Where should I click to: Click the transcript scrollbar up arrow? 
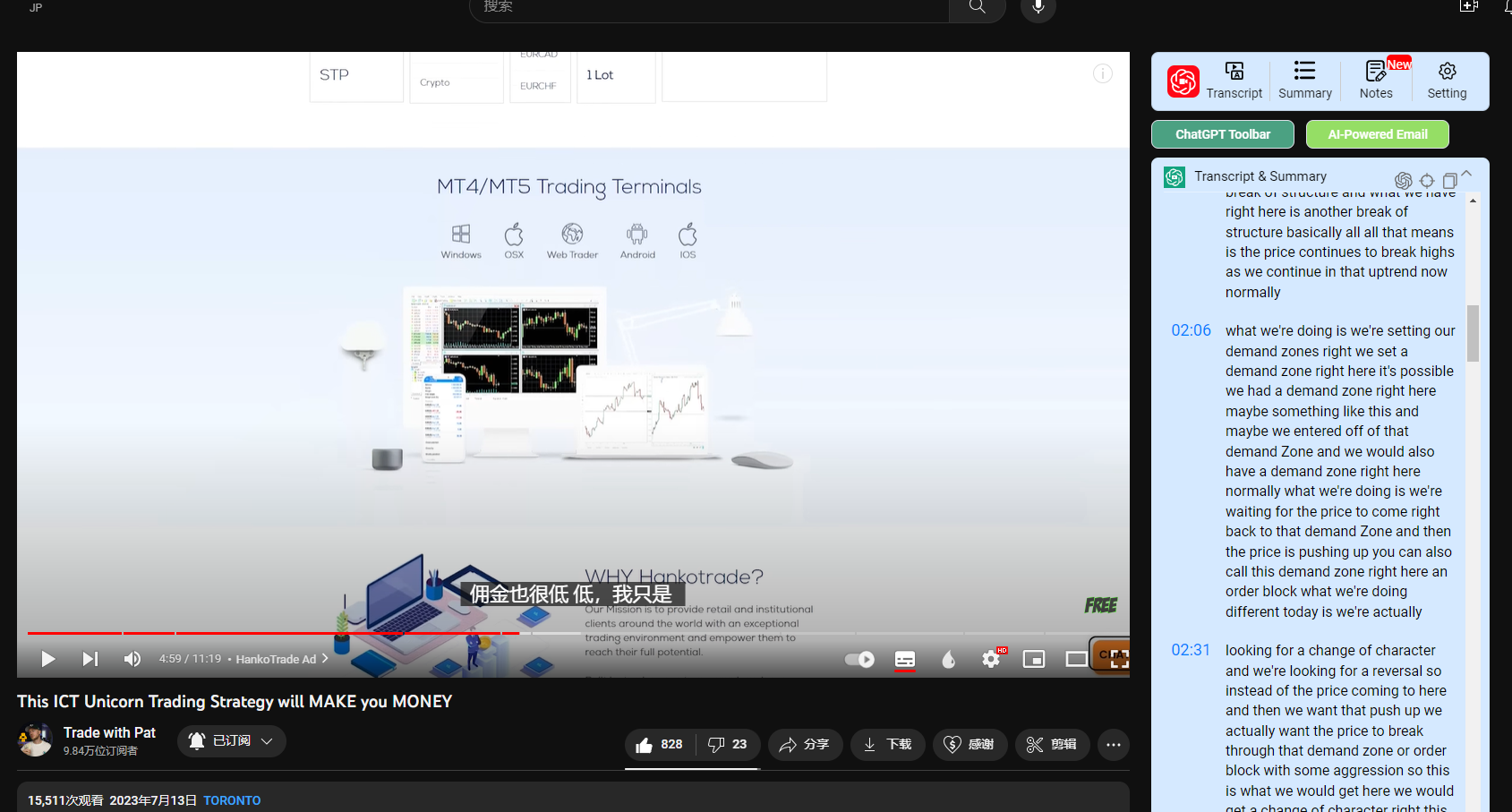(1473, 201)
